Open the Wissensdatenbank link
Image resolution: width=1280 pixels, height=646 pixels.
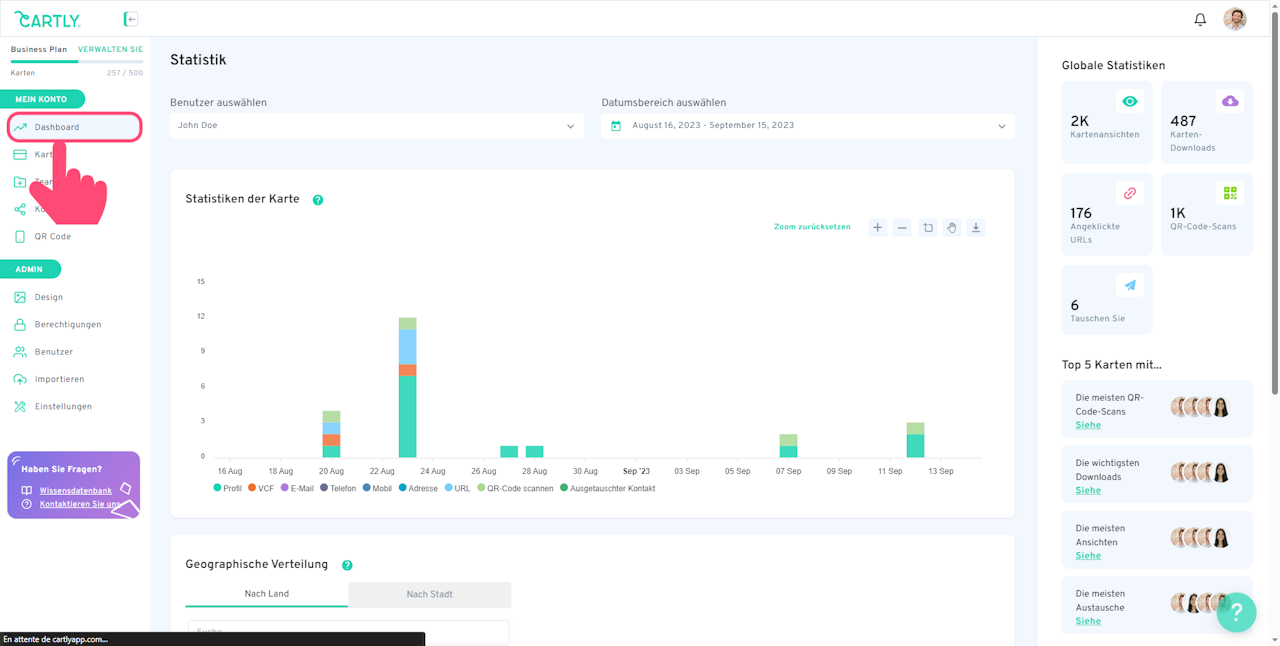(x=75, y=491)
